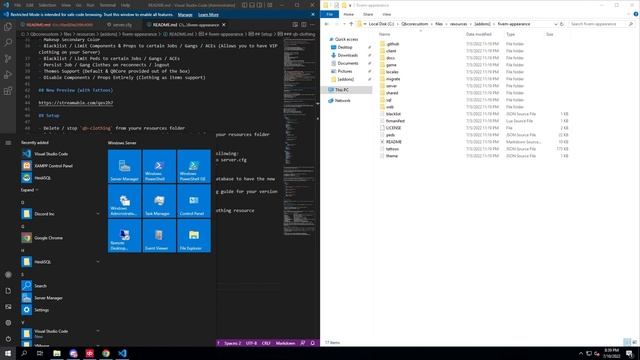Sort files by Date modified column header
The image size is (640, 360).
pyautogui.click(x=478, y=34)
